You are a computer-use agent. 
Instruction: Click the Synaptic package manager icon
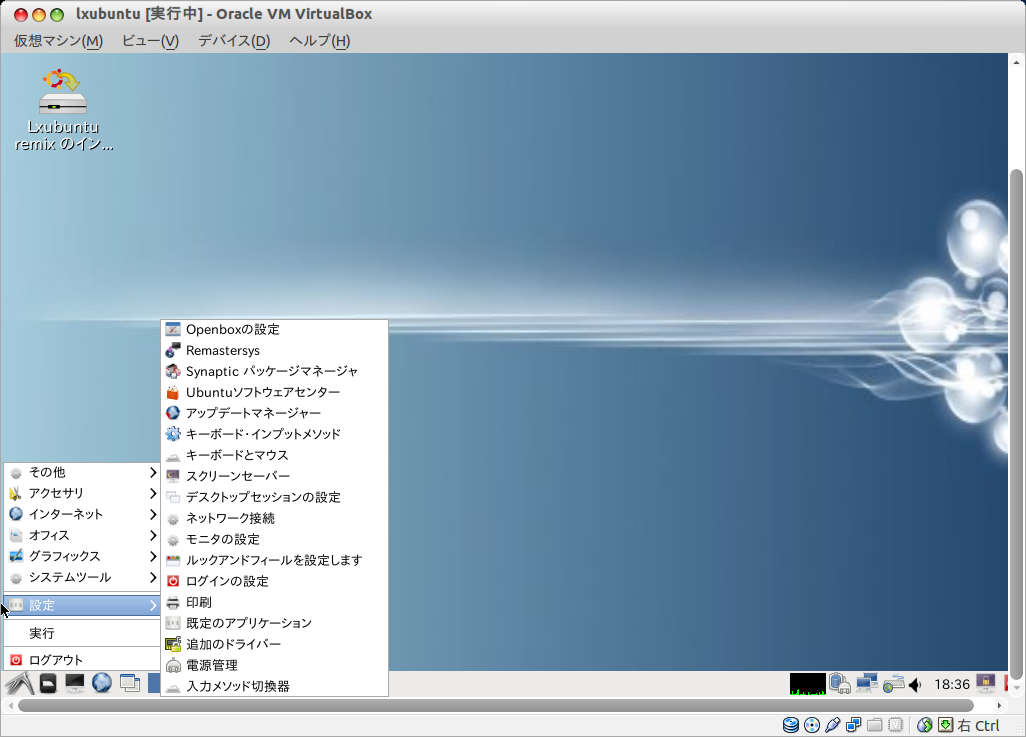[x=173, y=371]
